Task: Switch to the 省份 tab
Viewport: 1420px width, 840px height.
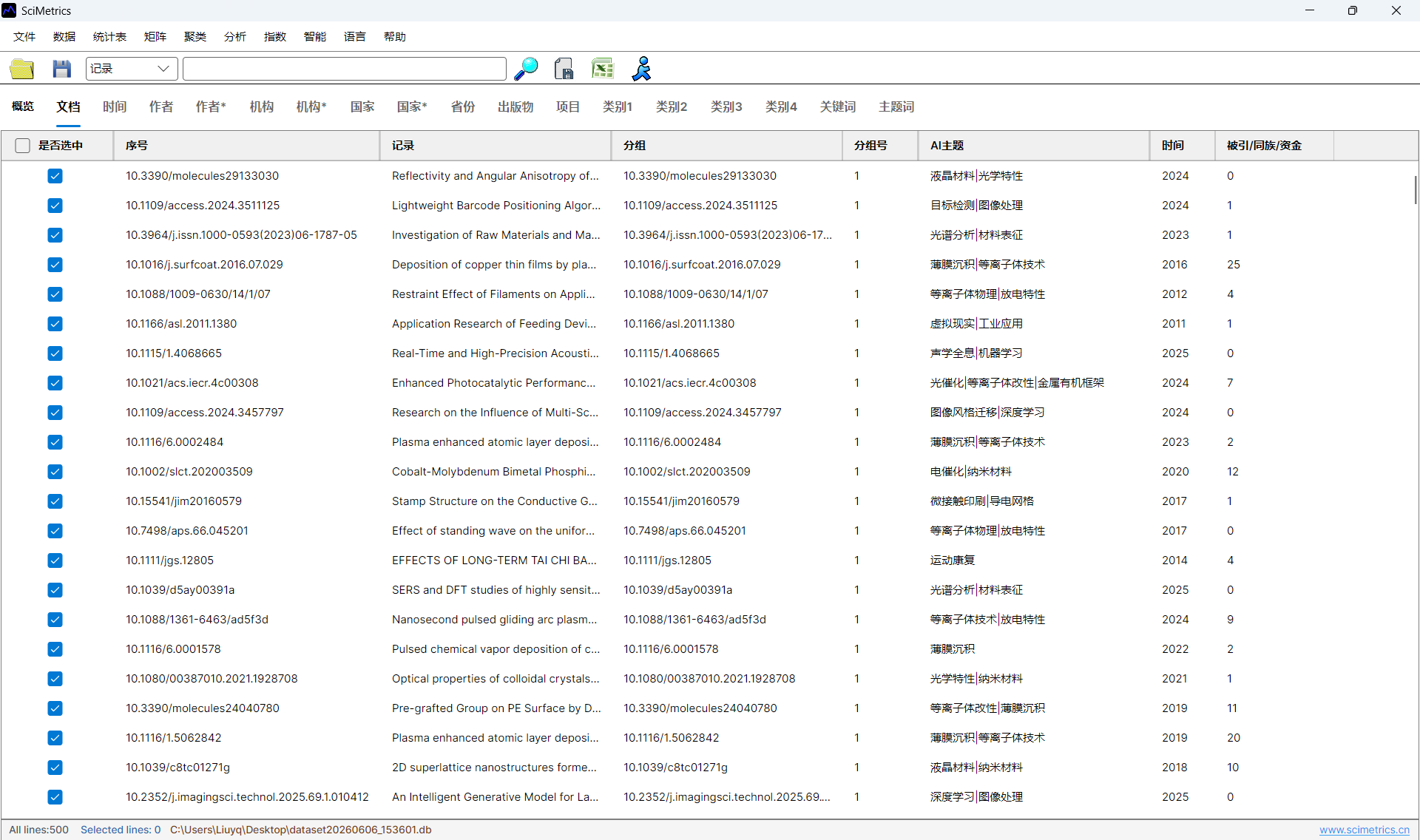Action: (463, 106)
